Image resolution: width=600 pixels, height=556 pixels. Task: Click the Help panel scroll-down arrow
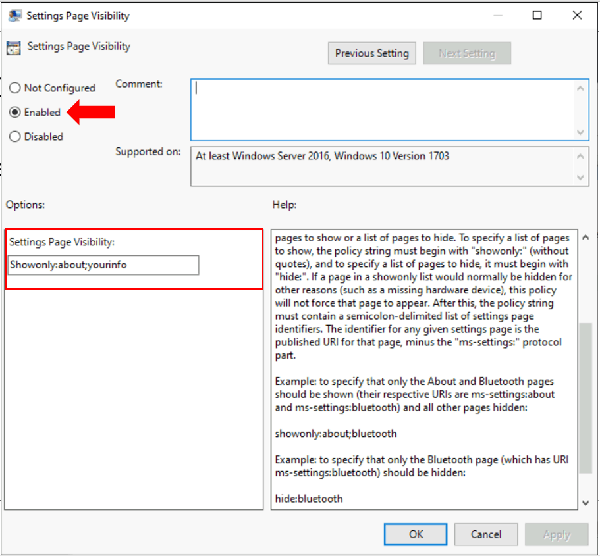584,502
